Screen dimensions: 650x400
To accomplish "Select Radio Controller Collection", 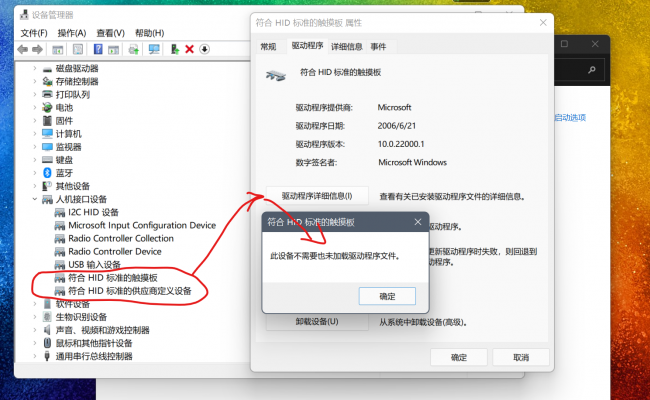I will 121,238.
